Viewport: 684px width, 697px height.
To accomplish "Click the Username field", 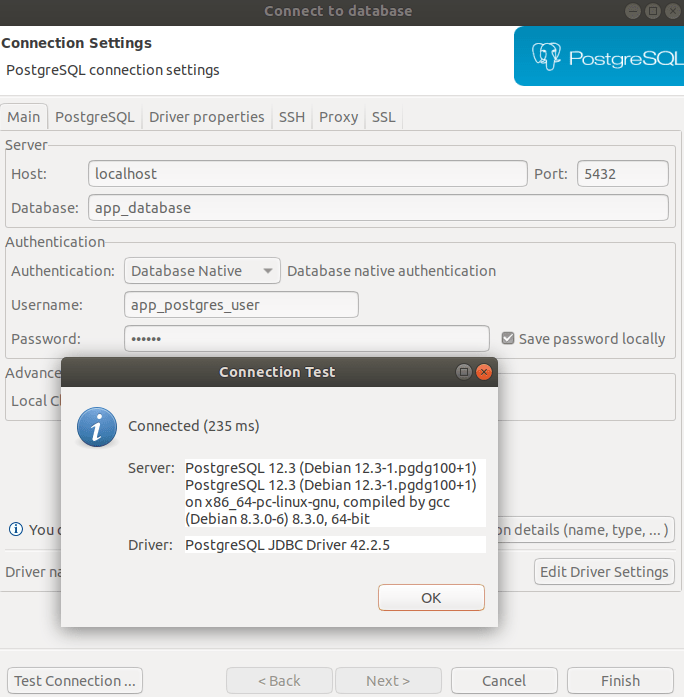I will point(241,304).
